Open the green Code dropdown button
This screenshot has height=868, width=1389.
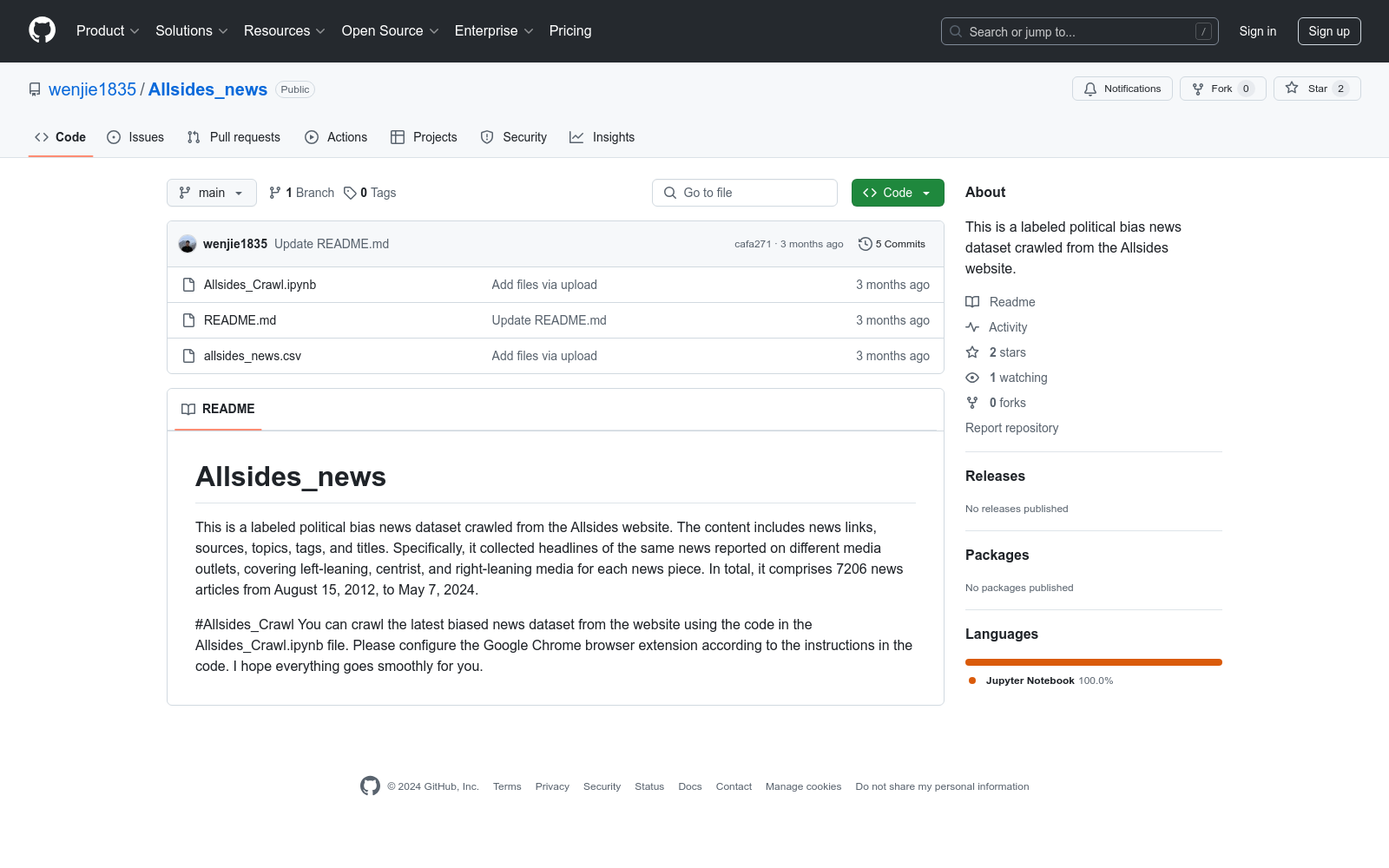pyautogui.click(x=898, y=193)
